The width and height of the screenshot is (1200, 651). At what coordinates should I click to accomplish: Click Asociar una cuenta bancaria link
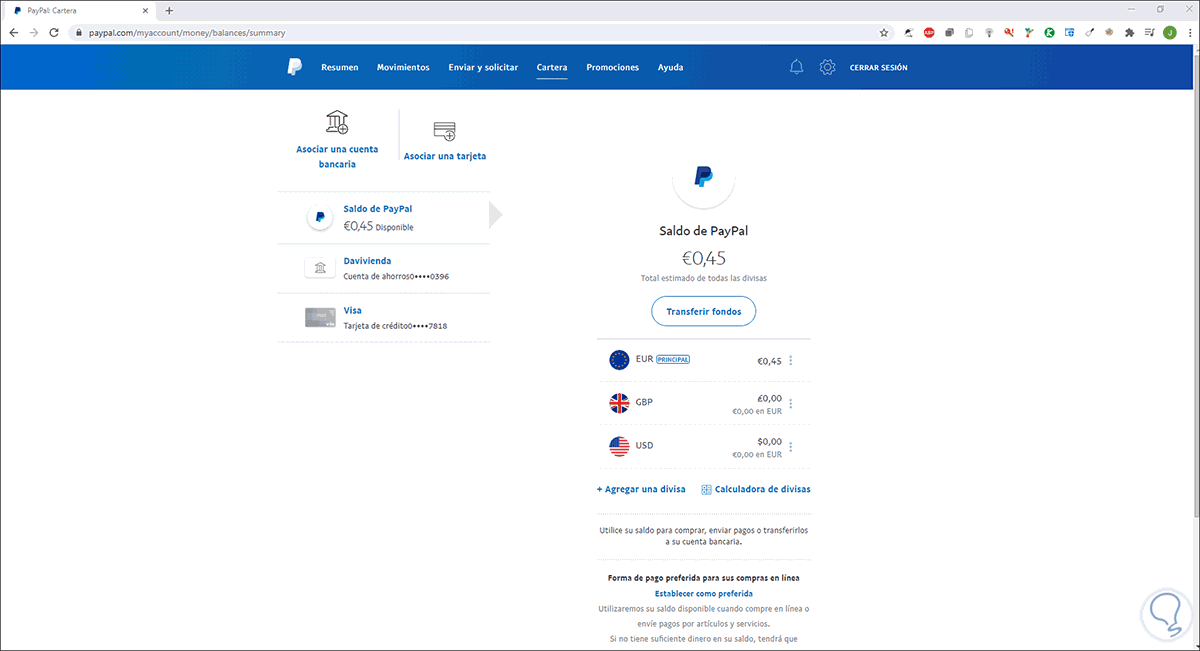[x=337, y=156]
